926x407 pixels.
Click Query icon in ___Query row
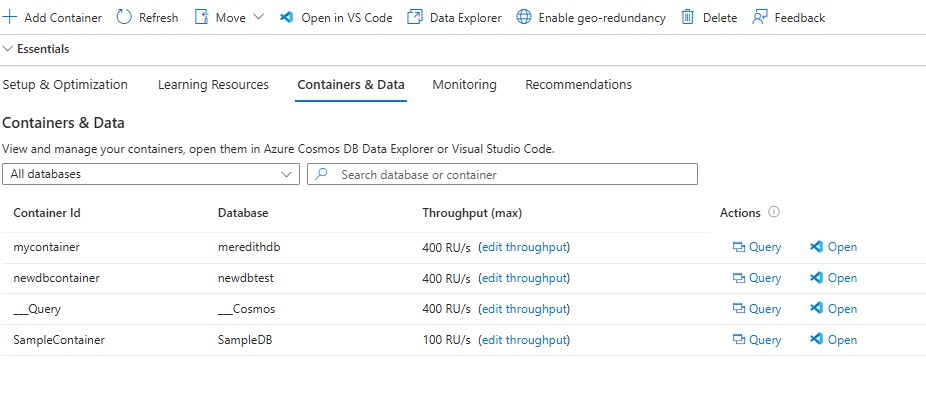tap(739, 309)
